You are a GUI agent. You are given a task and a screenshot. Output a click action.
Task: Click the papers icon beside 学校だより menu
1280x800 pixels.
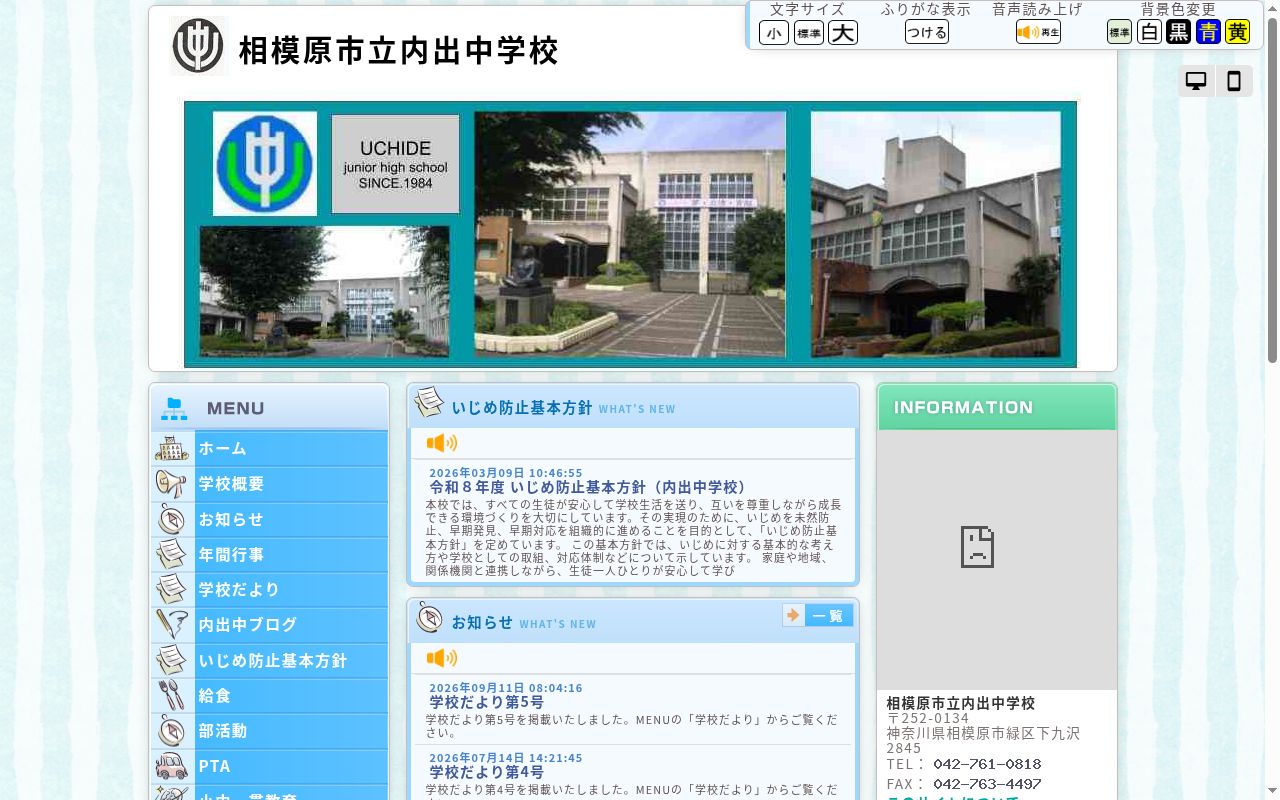172,590
